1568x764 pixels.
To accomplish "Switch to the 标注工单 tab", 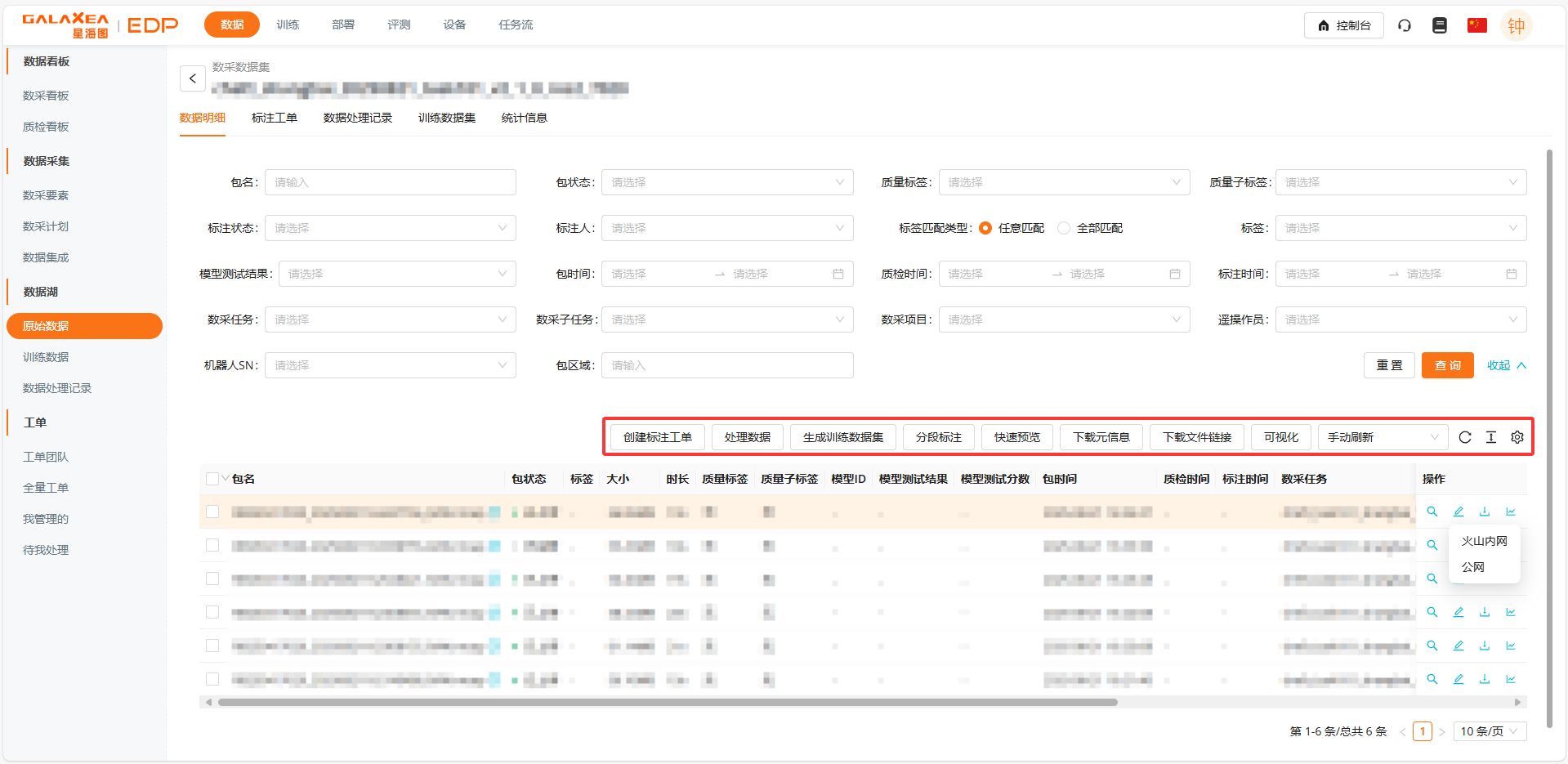I will tap(274, 118).
